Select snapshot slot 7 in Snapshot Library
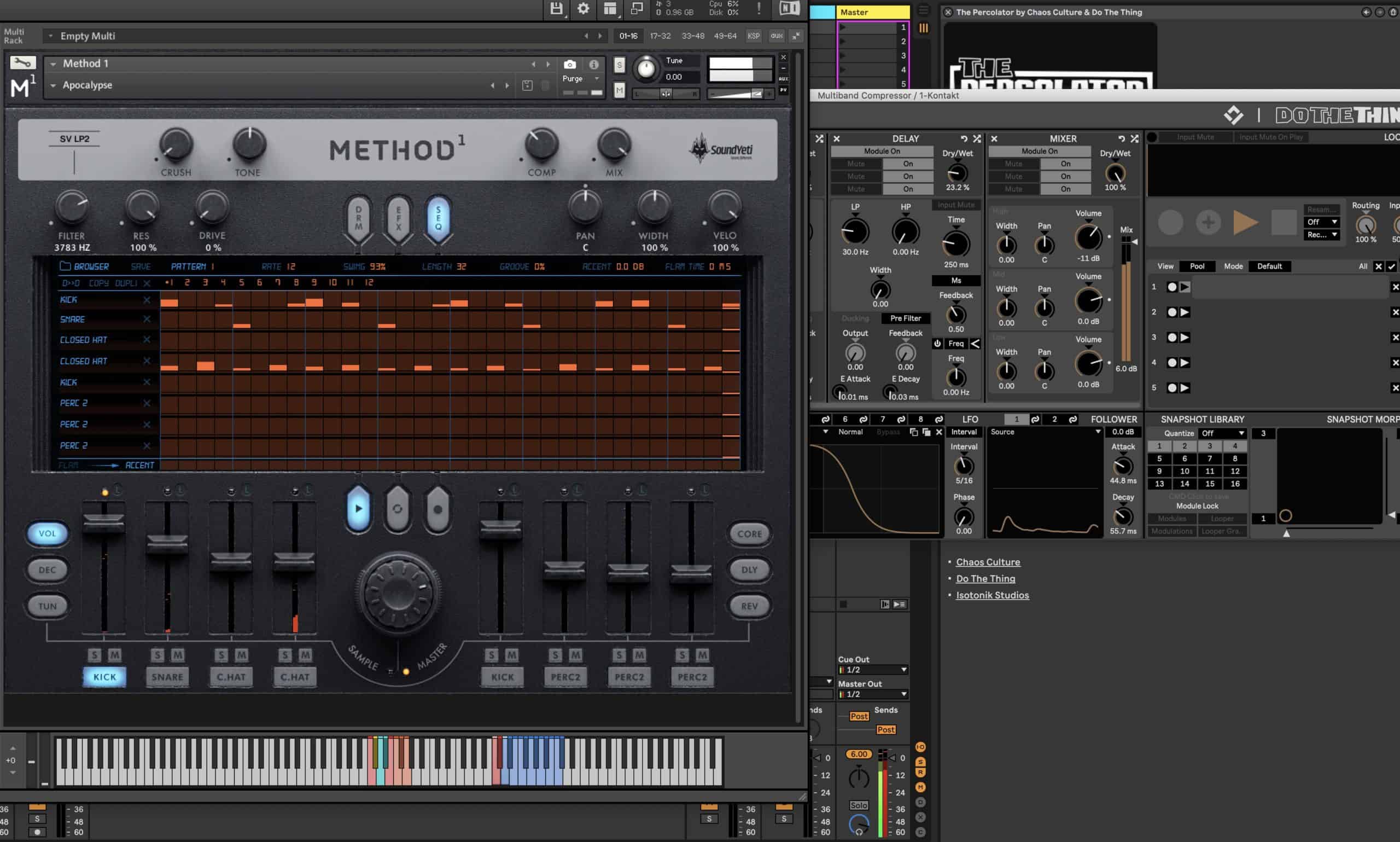 pos(1210,458)
